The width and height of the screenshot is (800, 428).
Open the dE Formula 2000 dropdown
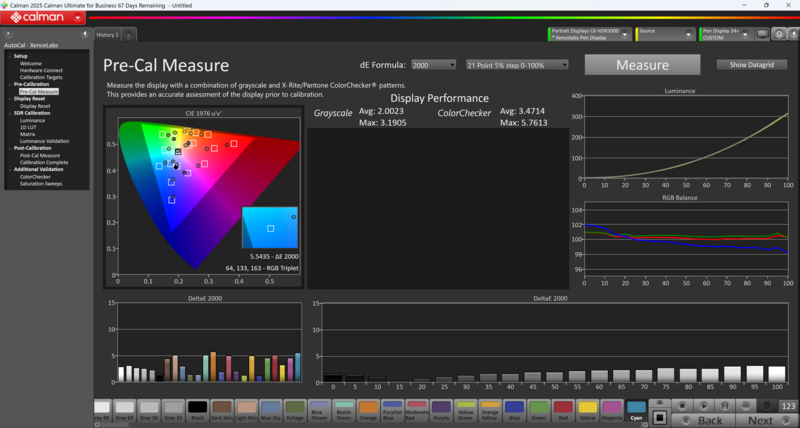(434, 65)
